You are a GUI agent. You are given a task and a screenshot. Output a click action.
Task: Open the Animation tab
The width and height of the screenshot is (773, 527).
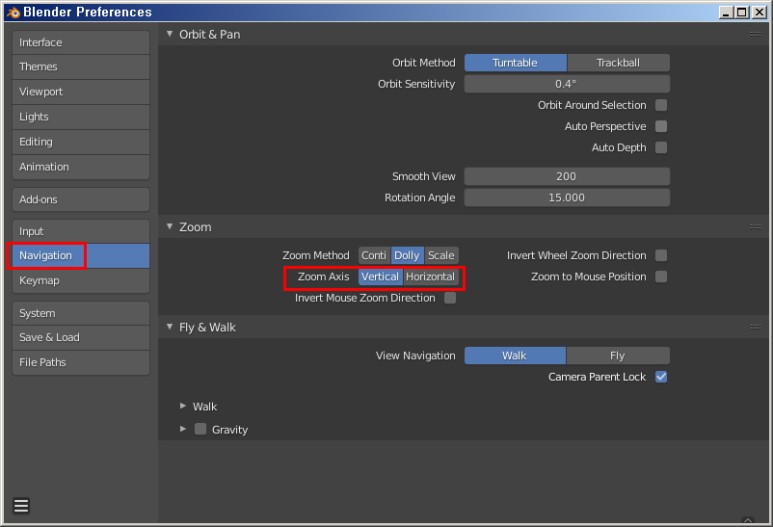point(81,167)
